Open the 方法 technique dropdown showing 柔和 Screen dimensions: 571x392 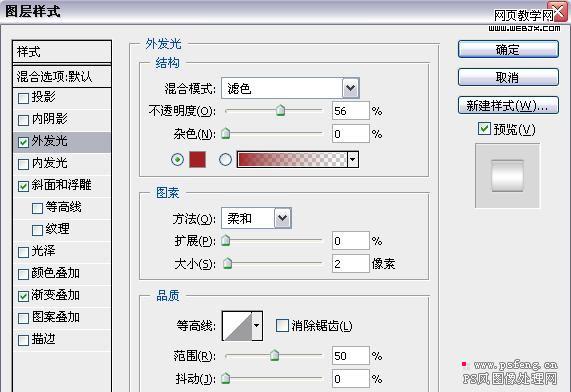283,218
